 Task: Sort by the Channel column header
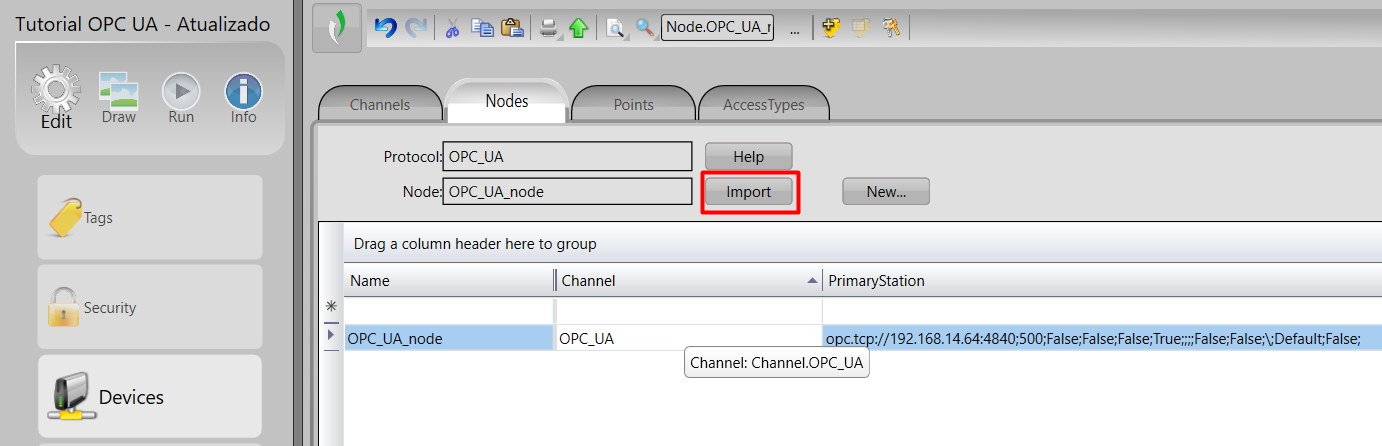[x=680, y=281]
